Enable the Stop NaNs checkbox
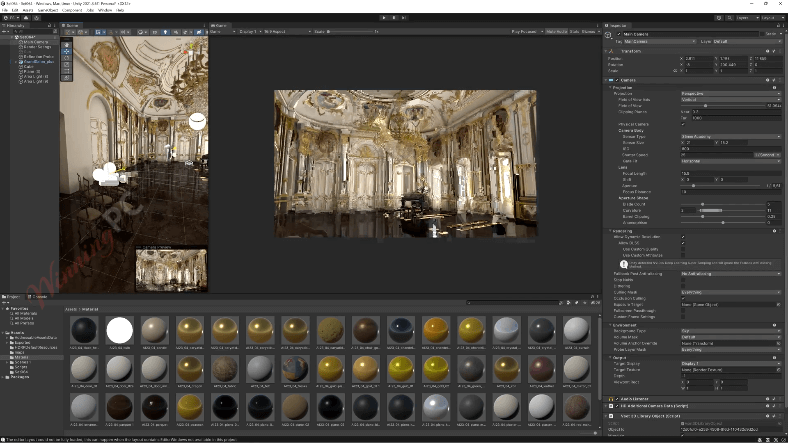 click(x=683, y=280)
